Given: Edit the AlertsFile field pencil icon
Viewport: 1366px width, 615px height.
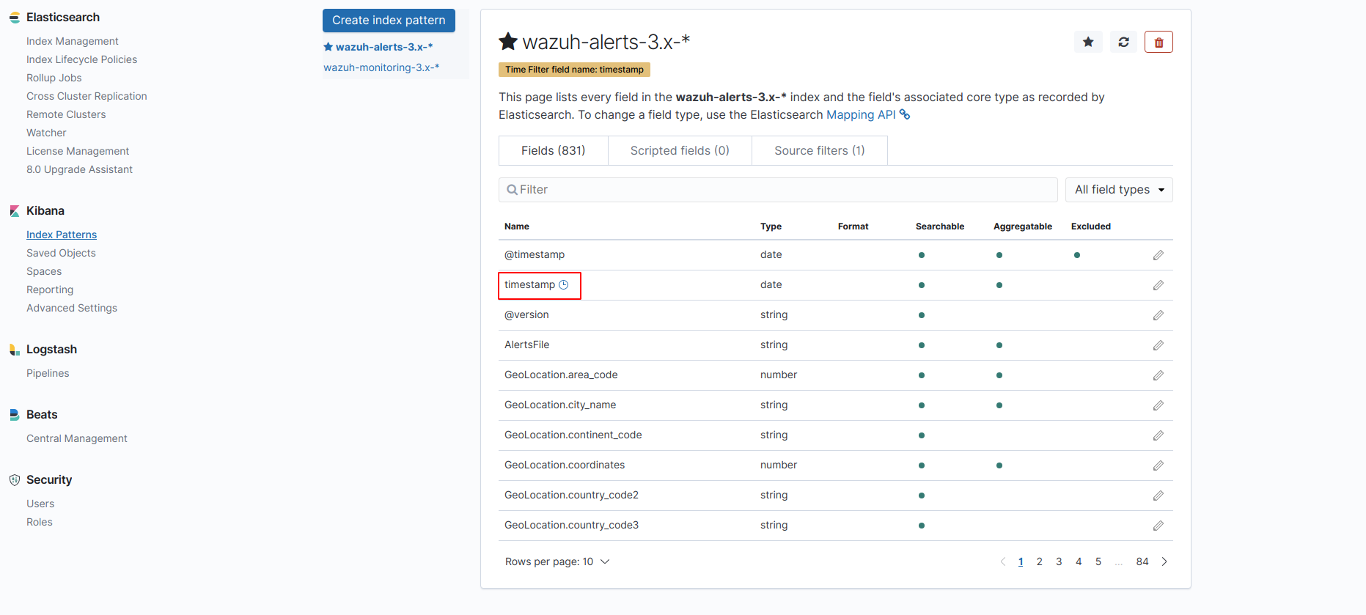Looking at the screenshot, I should (x=1158, y=345).
